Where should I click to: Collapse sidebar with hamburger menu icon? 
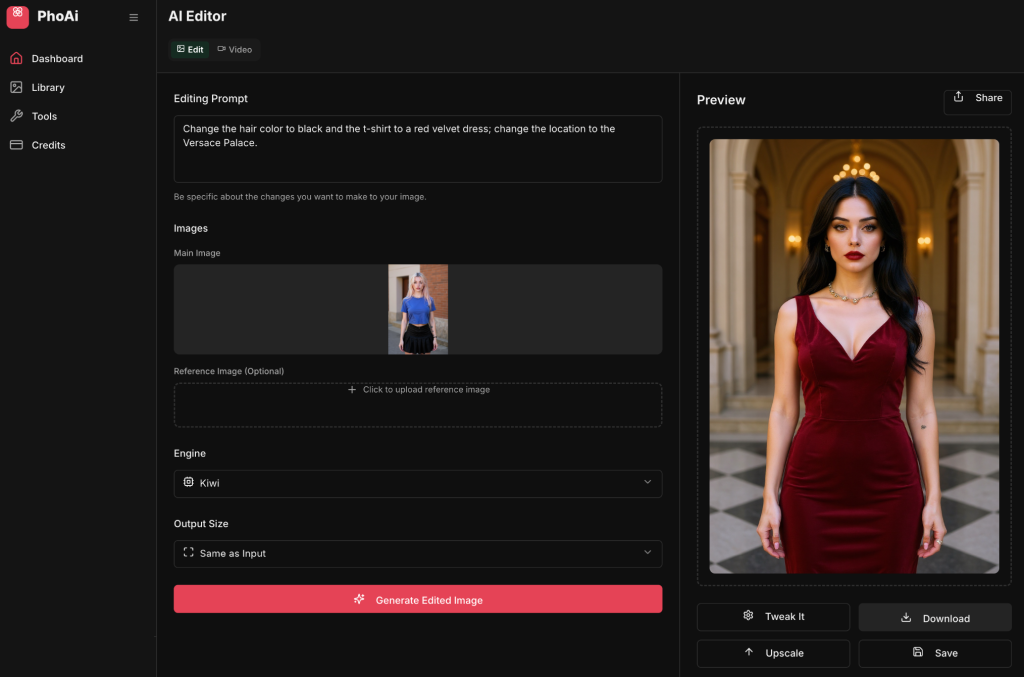(x=134, y=17)
